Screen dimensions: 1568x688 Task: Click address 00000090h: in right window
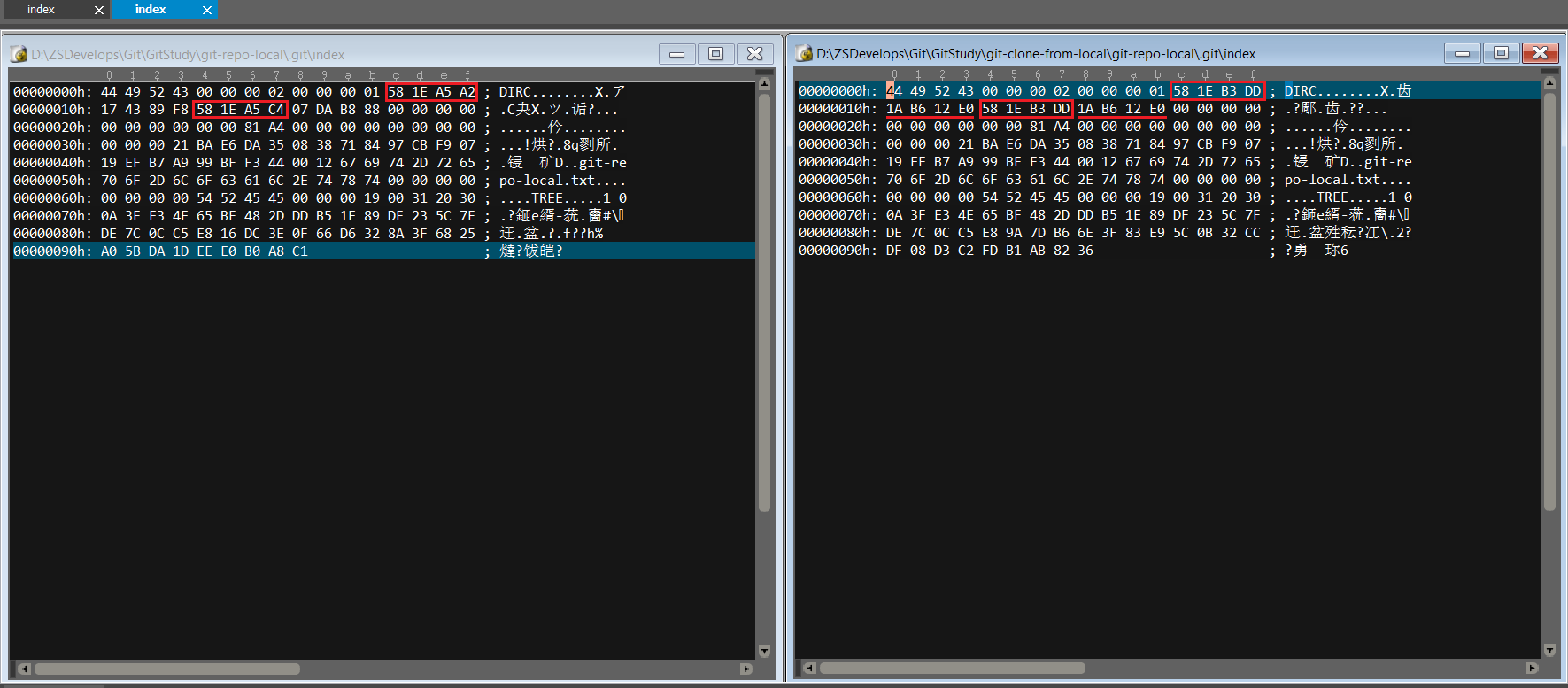[838, 251]
